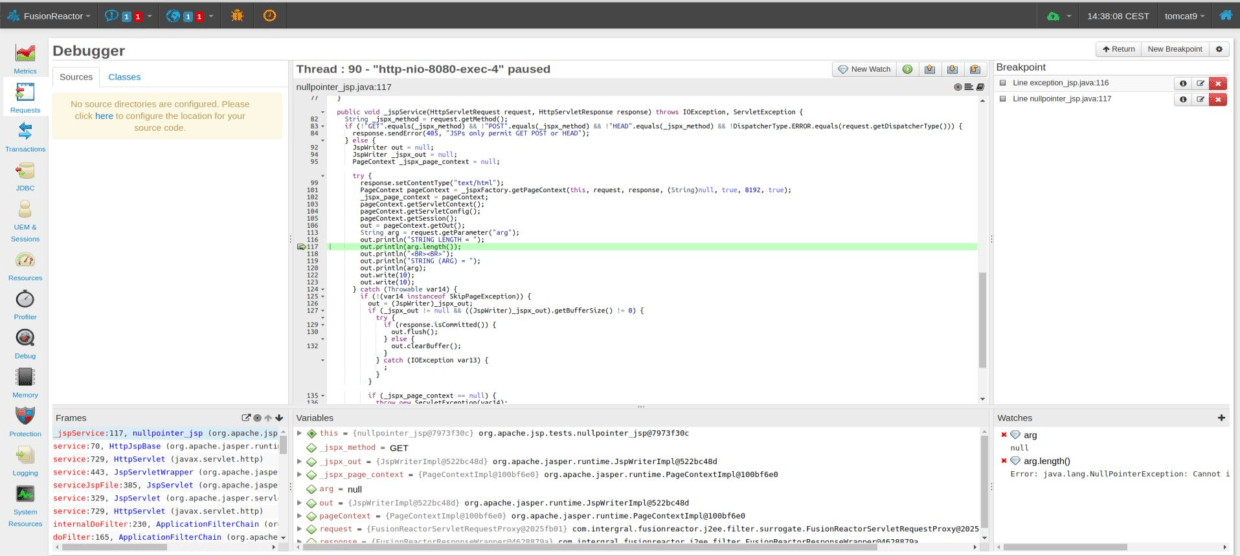Click the New Breakpoint button

(x=1174, y=49)
